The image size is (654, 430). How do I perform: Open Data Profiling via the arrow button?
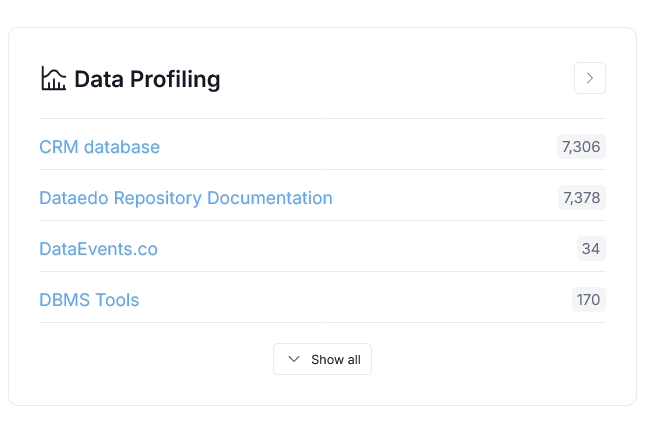tap(589, 78)
